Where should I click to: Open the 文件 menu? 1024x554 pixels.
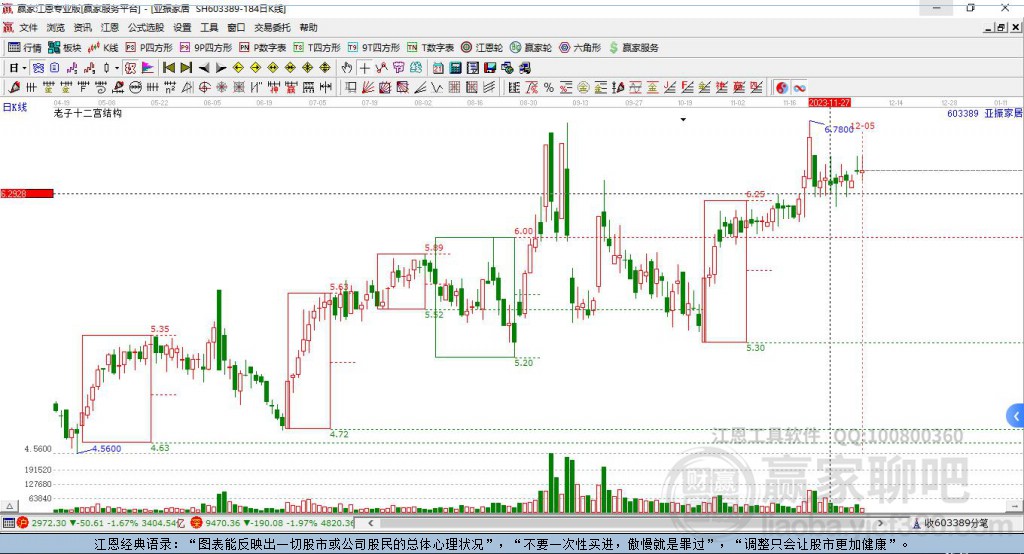point(28,27)
